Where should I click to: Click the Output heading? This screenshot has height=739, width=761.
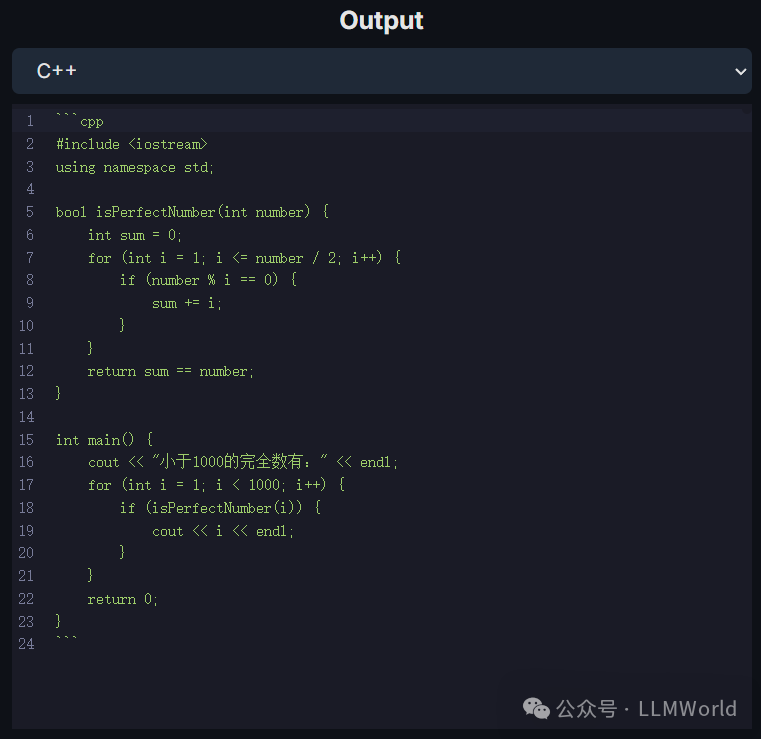tap(381, 21)
